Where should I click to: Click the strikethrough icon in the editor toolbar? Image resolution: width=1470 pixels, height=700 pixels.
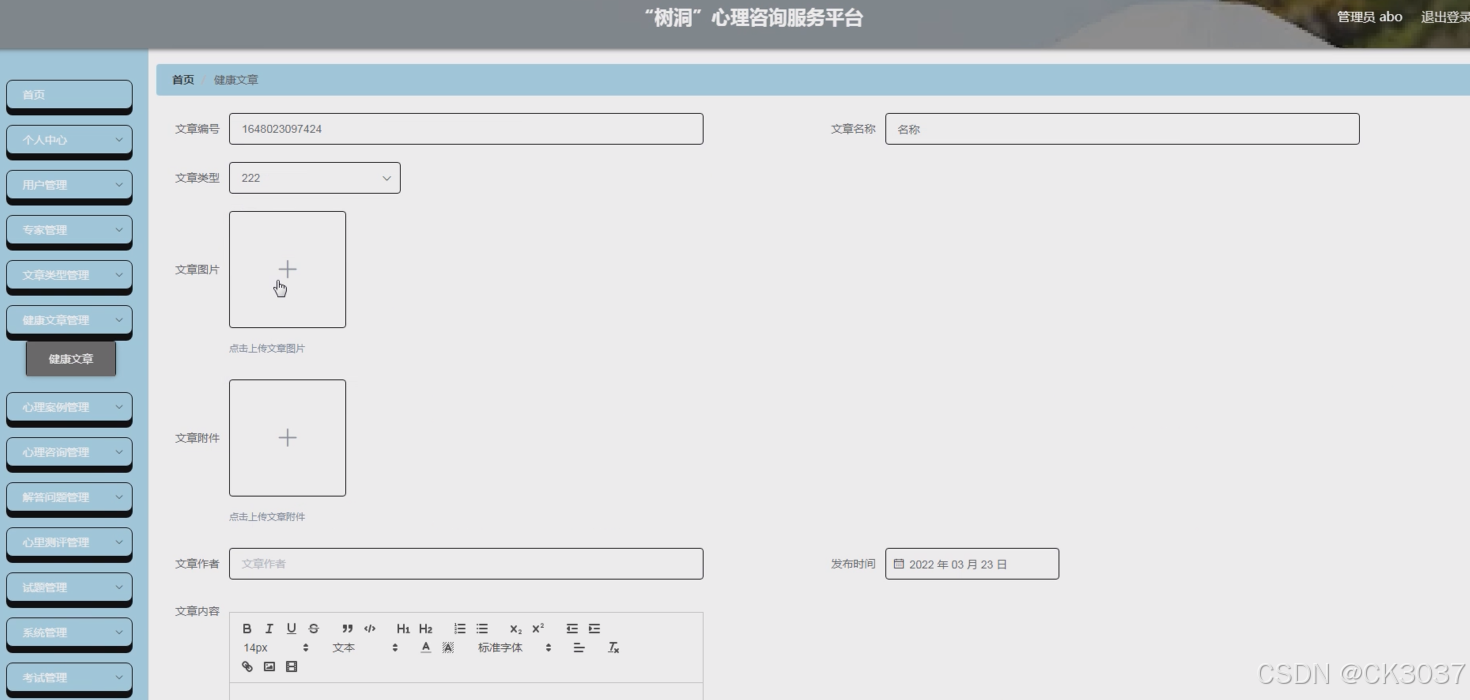pyautogui.click(x=313, y=629)
